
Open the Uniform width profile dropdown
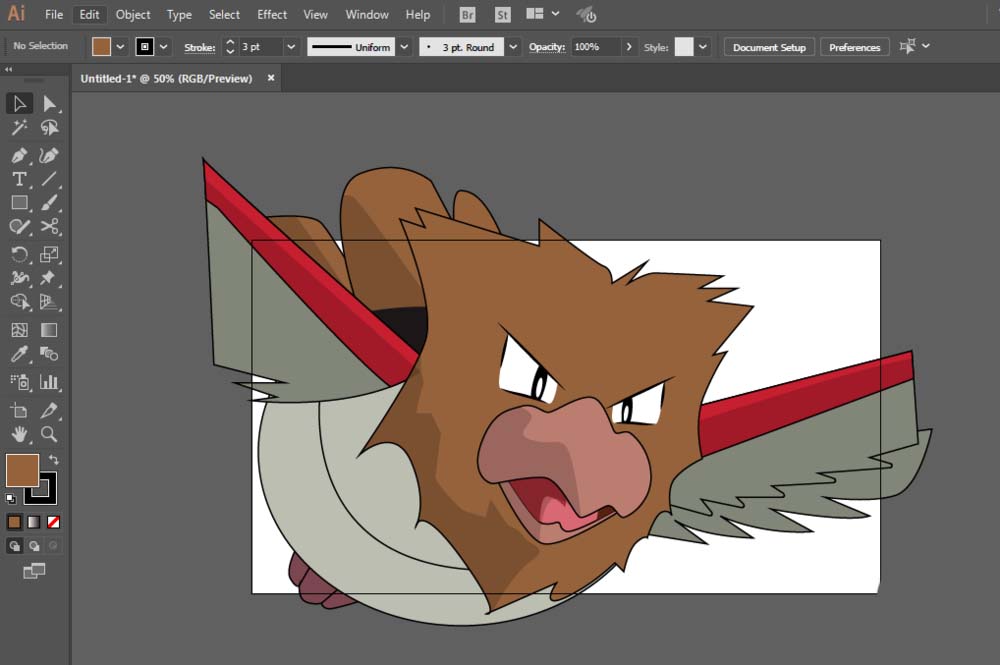[404, 47]
